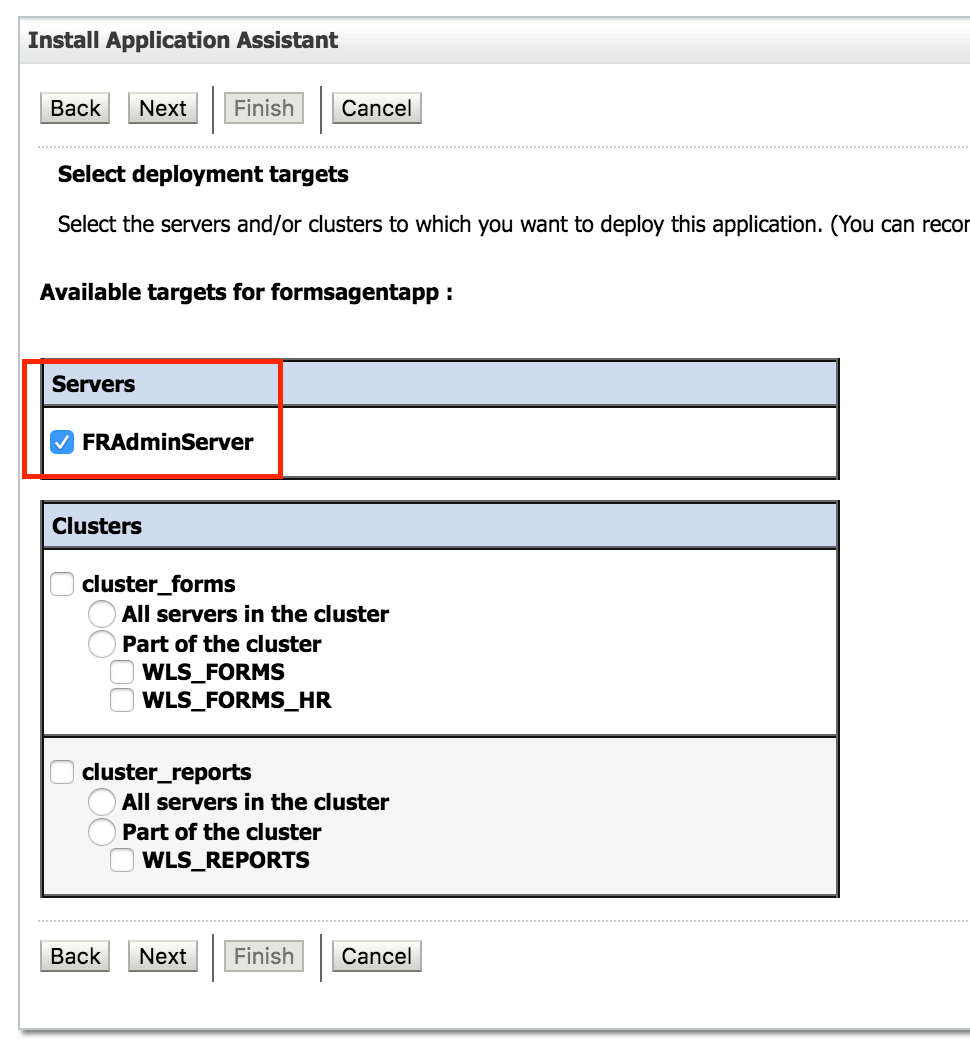The height and width of the screenshot is (1054, 970).
Task: Enable the WLS_REPORTS server checkbox
Action: [x=122, y=859]
